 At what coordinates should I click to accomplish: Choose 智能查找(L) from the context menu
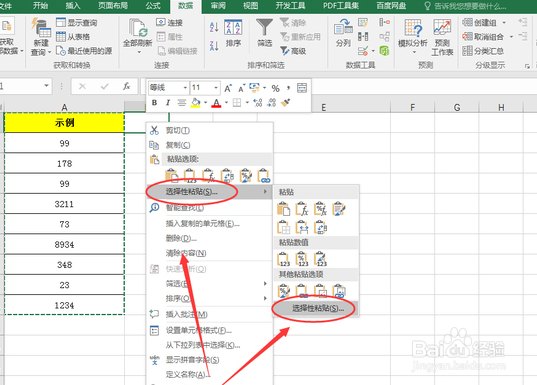coord(210,208)
